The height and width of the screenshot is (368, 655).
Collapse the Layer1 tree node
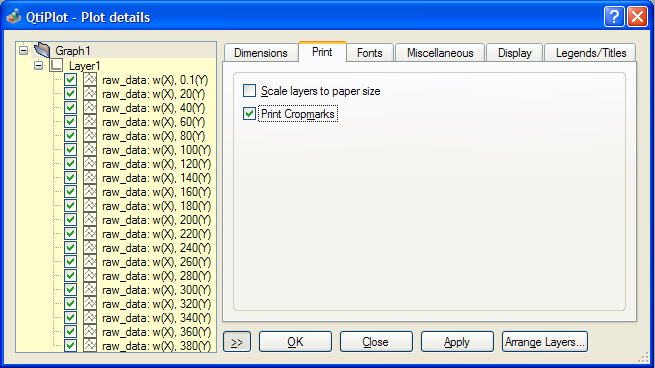pos(38,66)
